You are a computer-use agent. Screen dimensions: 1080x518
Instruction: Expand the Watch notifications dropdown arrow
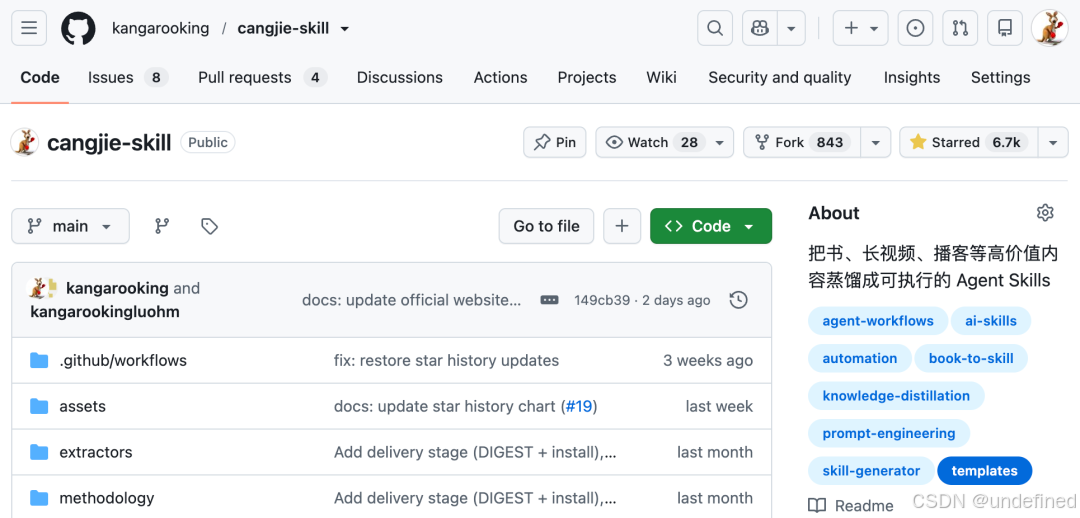point(720,142)
